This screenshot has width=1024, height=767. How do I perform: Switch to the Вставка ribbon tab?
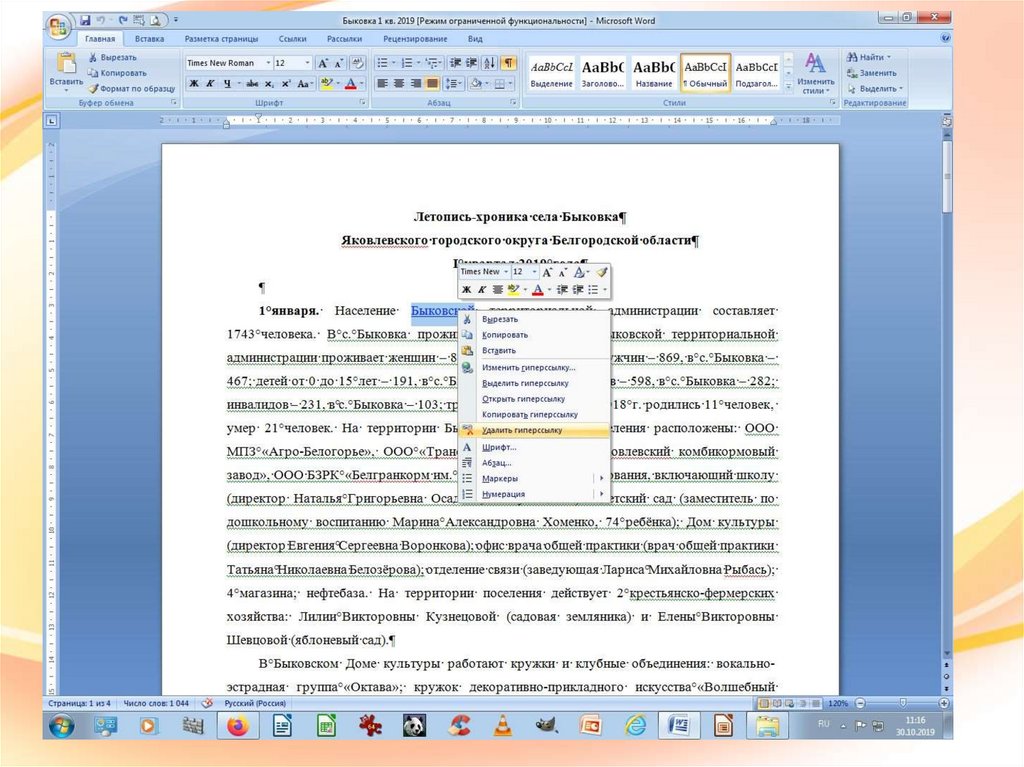pos(149,39)
